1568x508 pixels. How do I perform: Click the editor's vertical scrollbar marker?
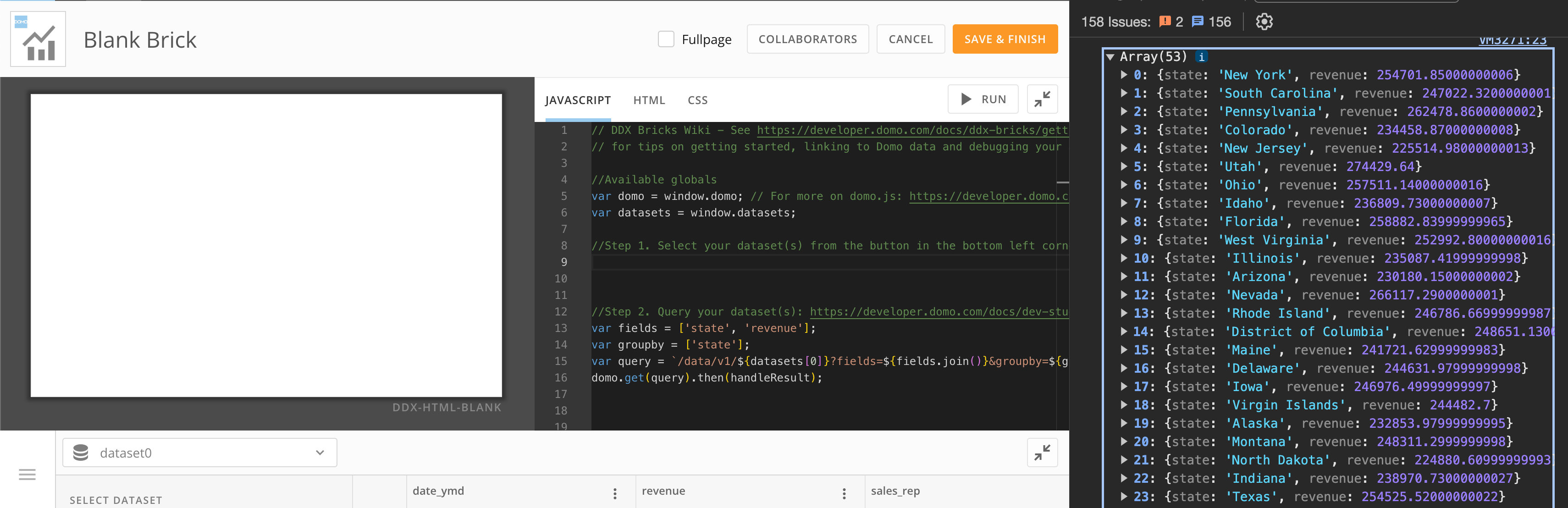(x=1063, y=182)
